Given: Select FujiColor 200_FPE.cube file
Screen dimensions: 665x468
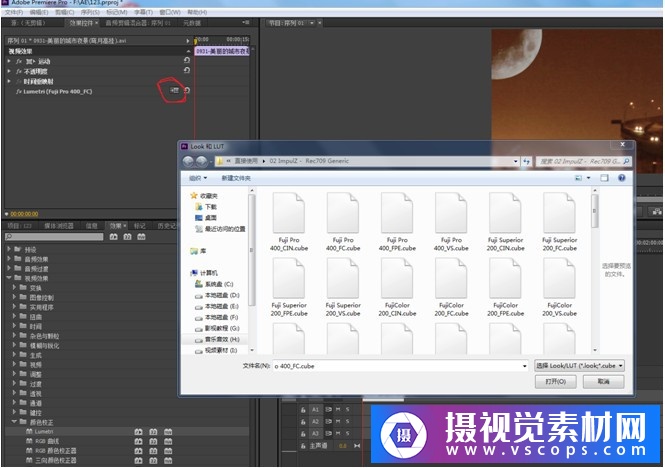Looking at the screenshot, I should pyautogui.click(x=505, y=287).
